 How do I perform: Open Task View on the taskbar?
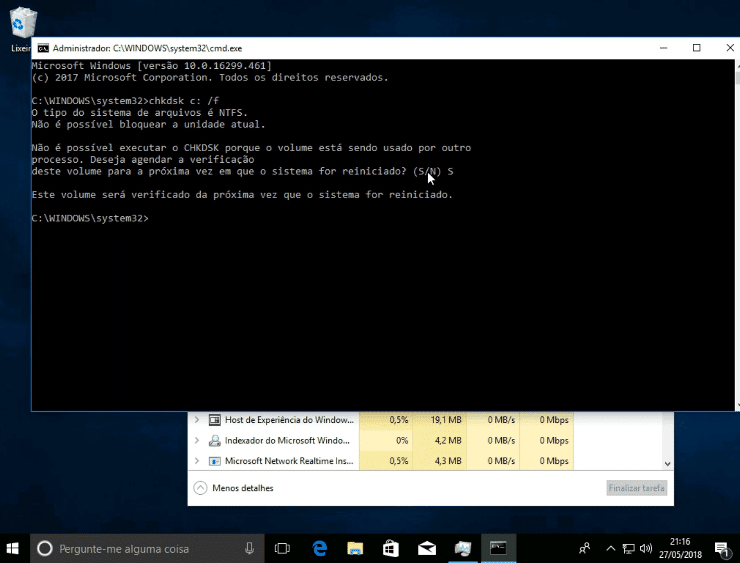pos(282,548)
